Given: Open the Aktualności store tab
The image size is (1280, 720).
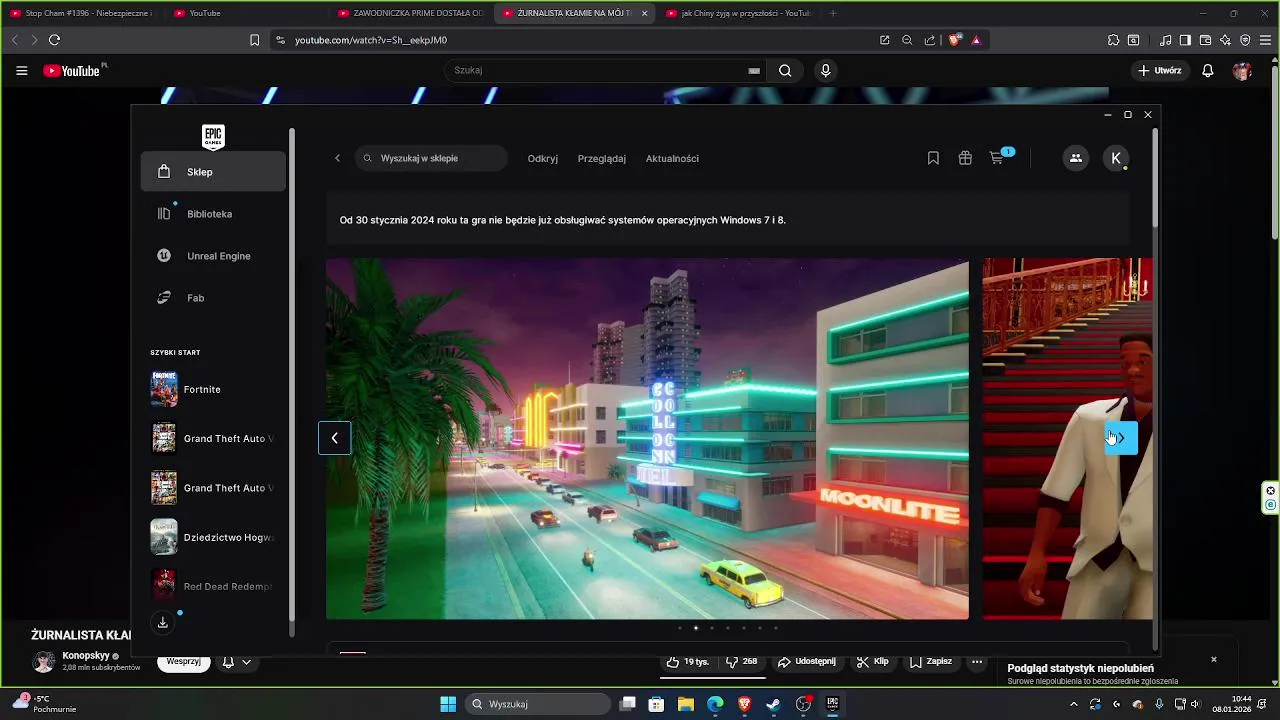Looking at the screenshot, I should pos(672,158).
